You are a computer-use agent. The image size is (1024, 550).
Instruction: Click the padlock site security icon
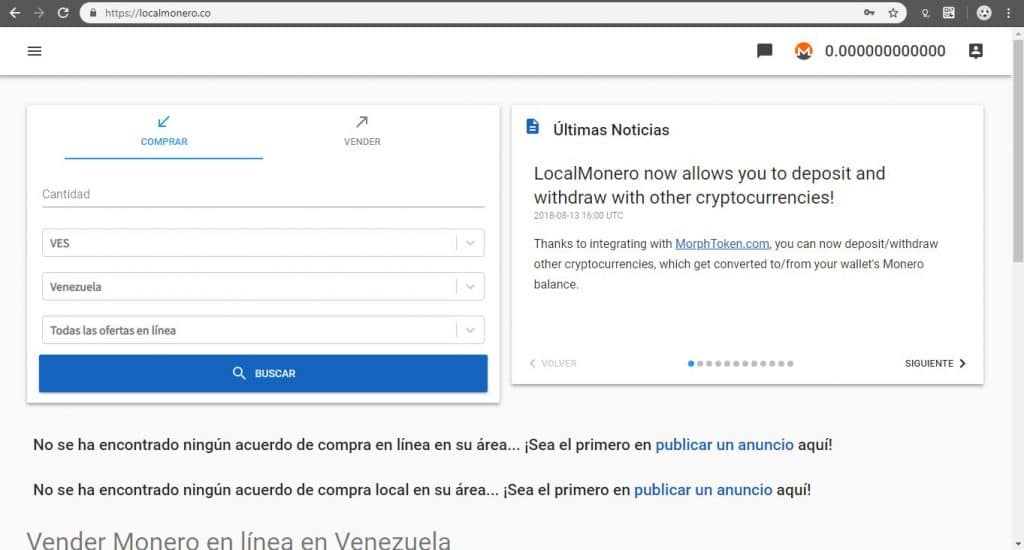pos(93,12)
